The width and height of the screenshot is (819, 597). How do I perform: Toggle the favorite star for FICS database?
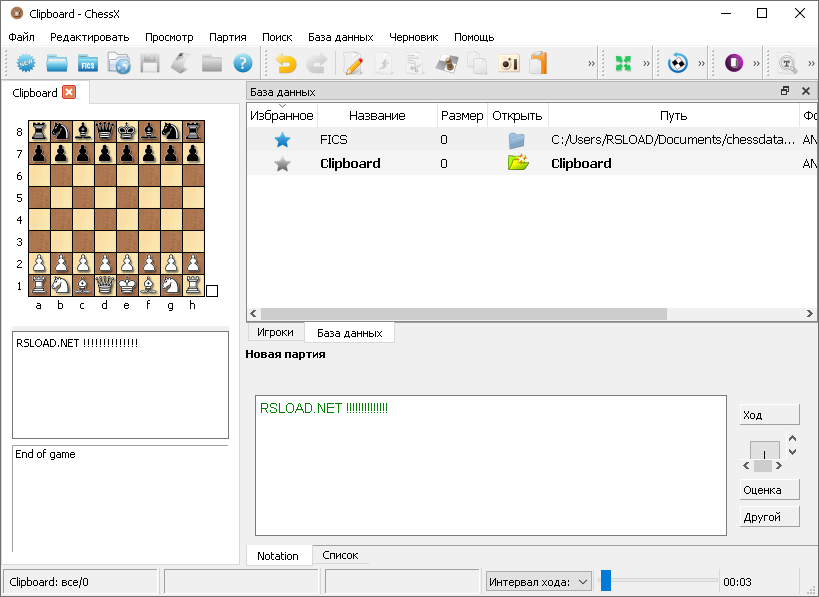pyautogui.click(x=281, y=140)
